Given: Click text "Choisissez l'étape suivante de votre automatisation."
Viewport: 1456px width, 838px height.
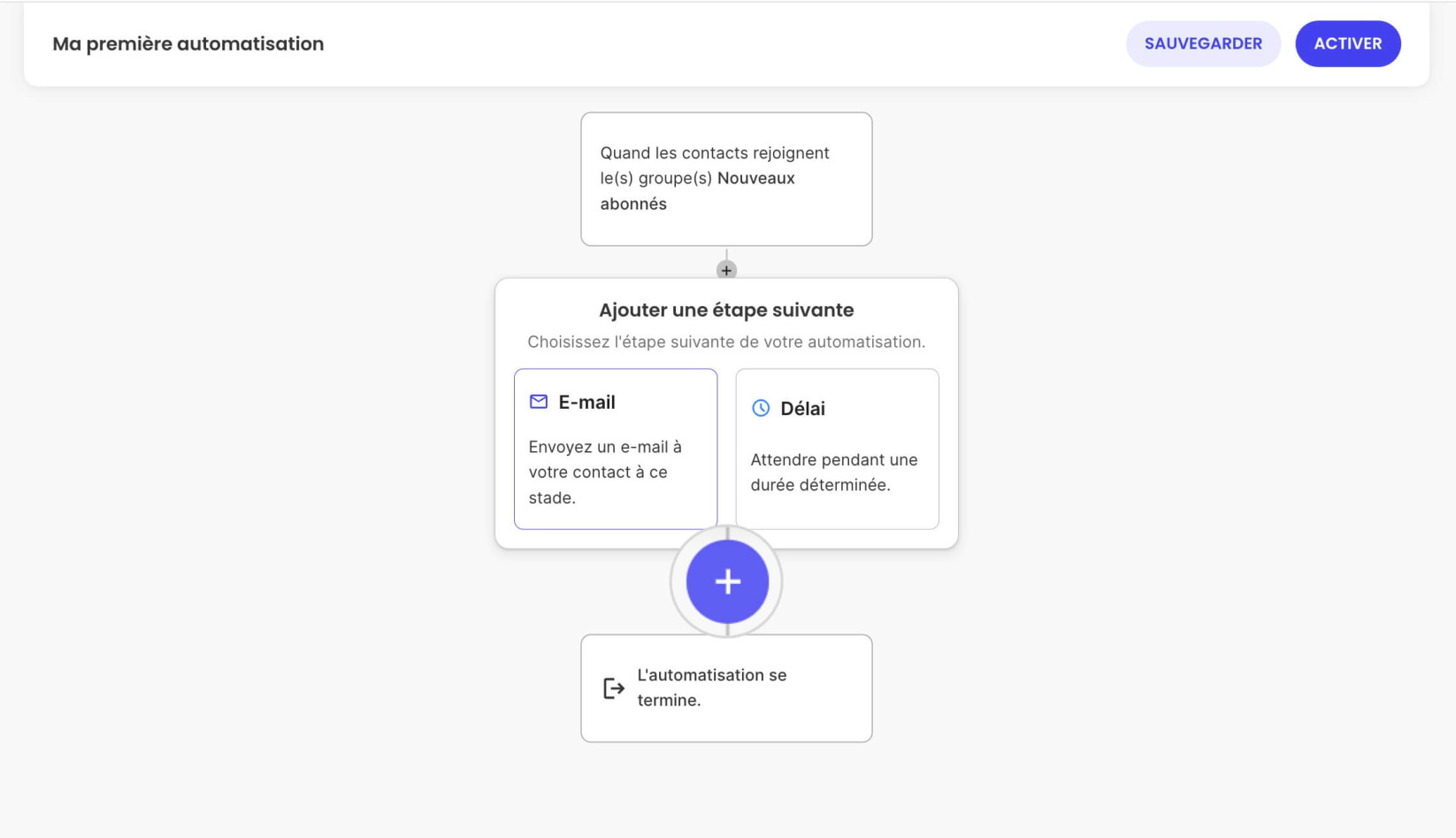Looking at the screenshot, I should pos(726,342).
